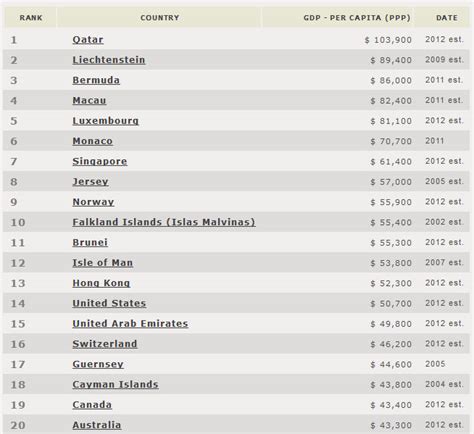The height and width of the screenshot is (434, 474).
Task: Click the $ 55,900 Norway value
Action: point(391,202)
